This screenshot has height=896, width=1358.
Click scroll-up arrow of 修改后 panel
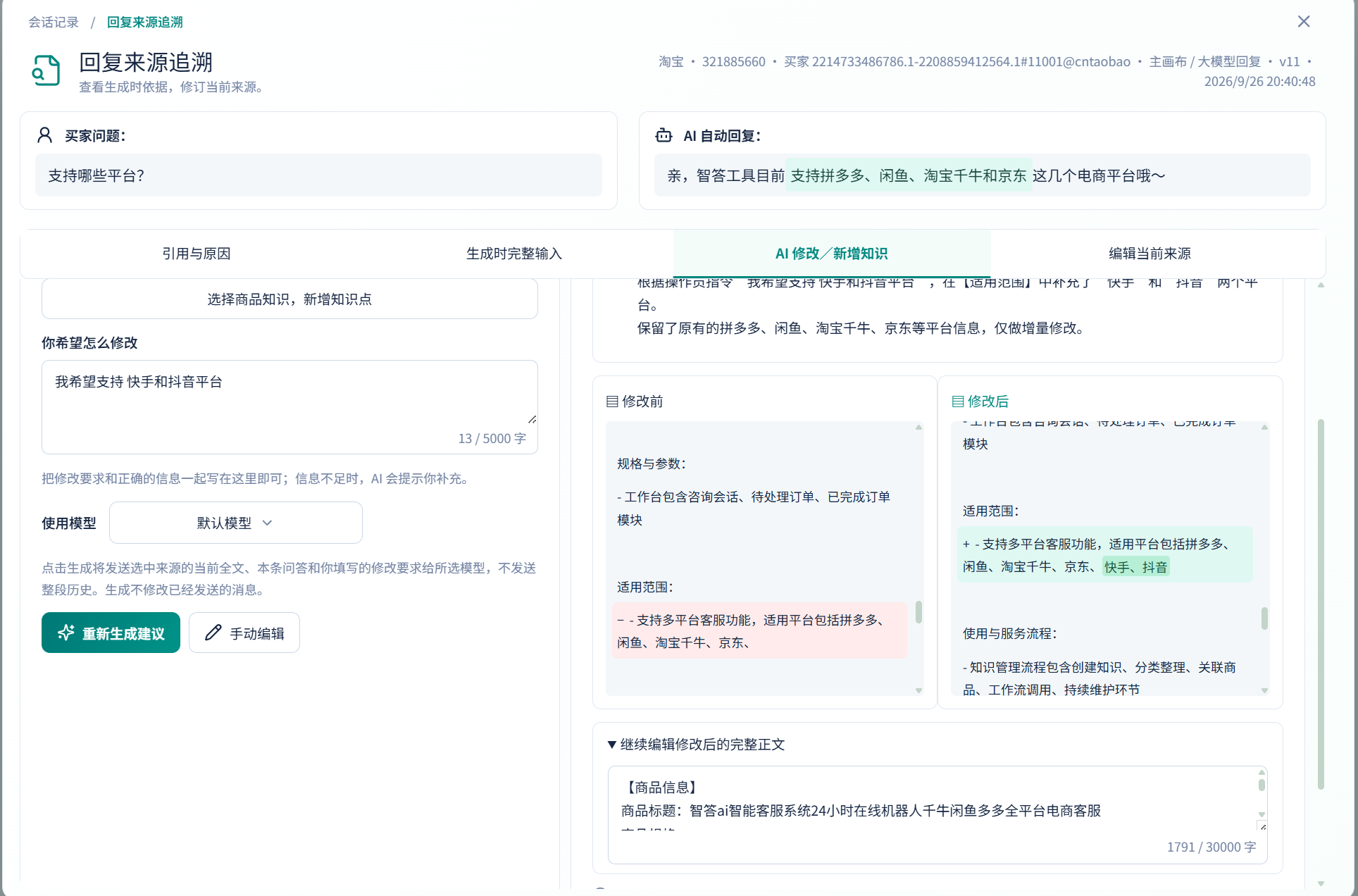pos(1264,427)
